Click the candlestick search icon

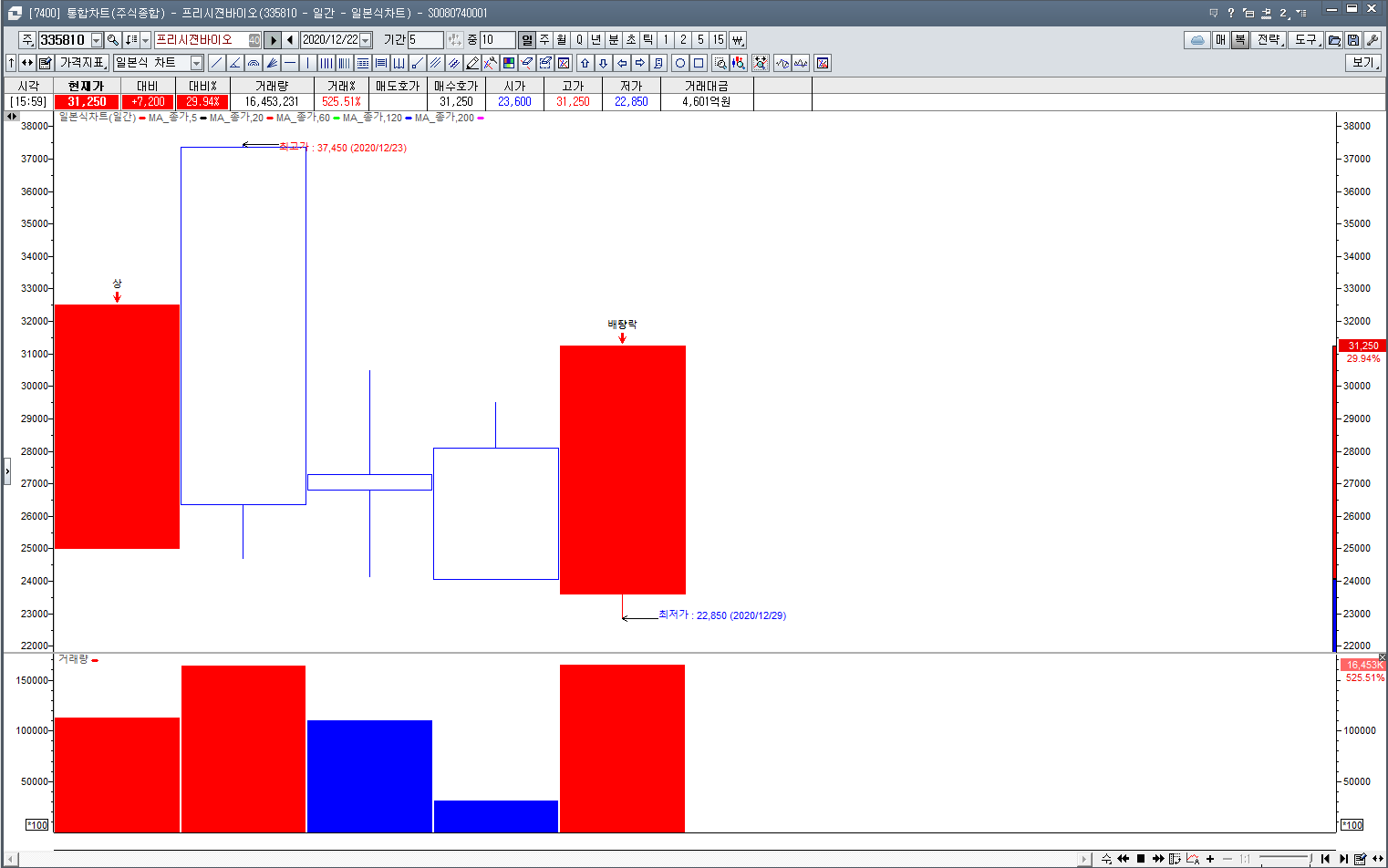pyautogui.click(x=738, y=63)
